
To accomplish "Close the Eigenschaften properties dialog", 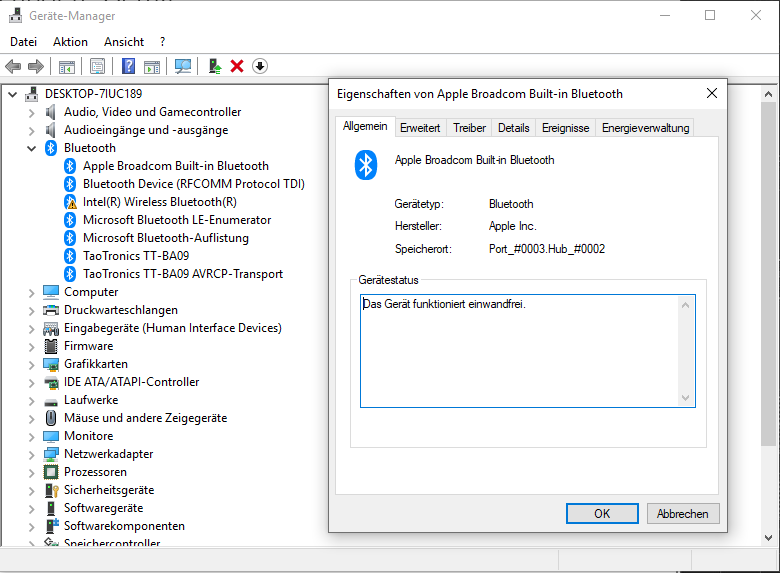I will tap(712, 93).
